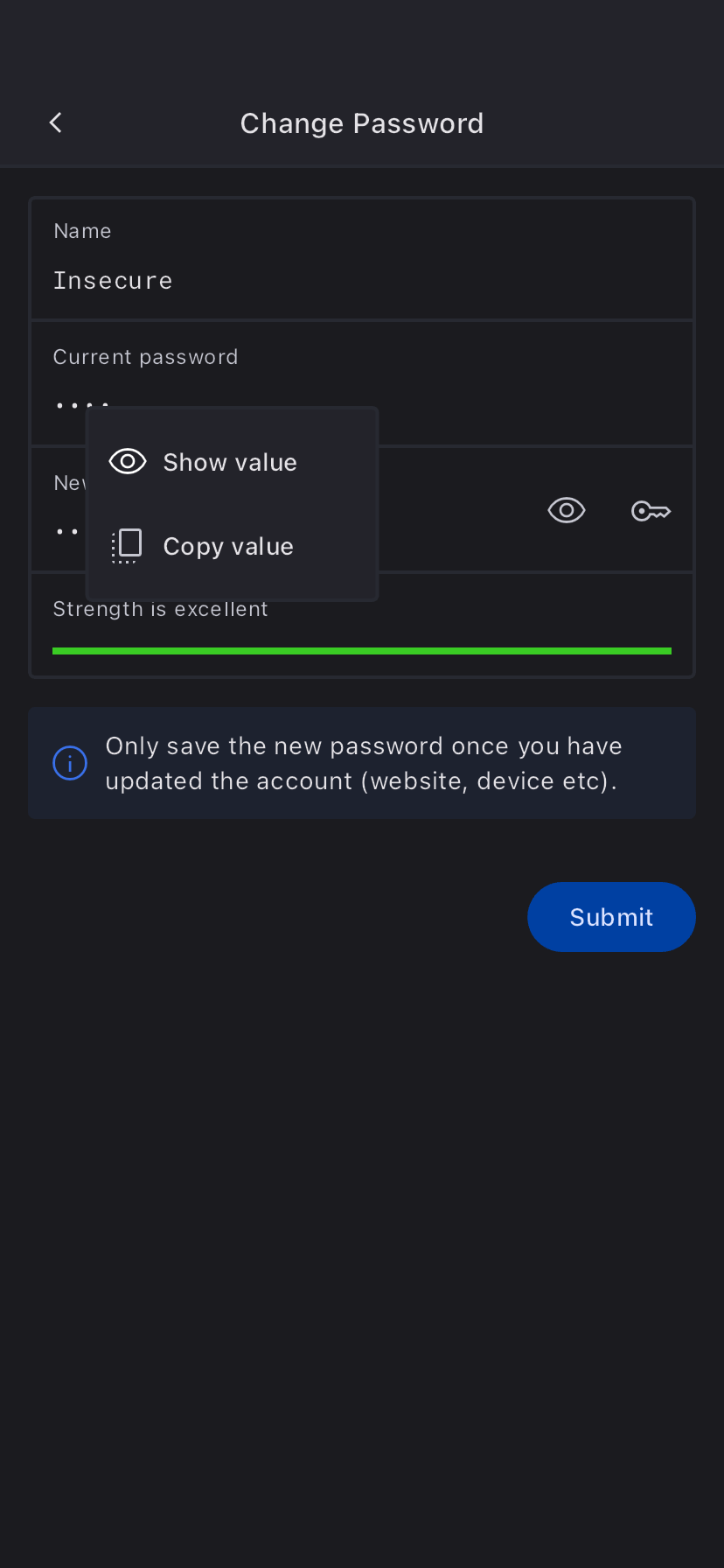Click the "Current password" label
Image resolution: width=724 pixels, height=1568 pixels.
point(145,357)
